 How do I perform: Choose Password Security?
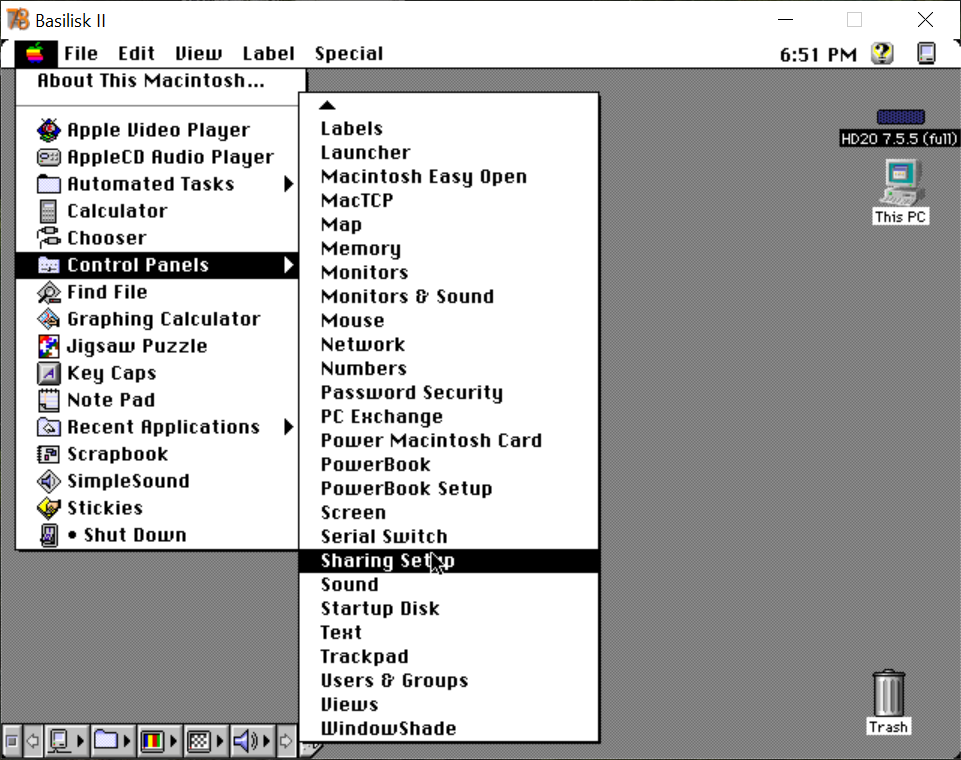[x=449, y=392]
